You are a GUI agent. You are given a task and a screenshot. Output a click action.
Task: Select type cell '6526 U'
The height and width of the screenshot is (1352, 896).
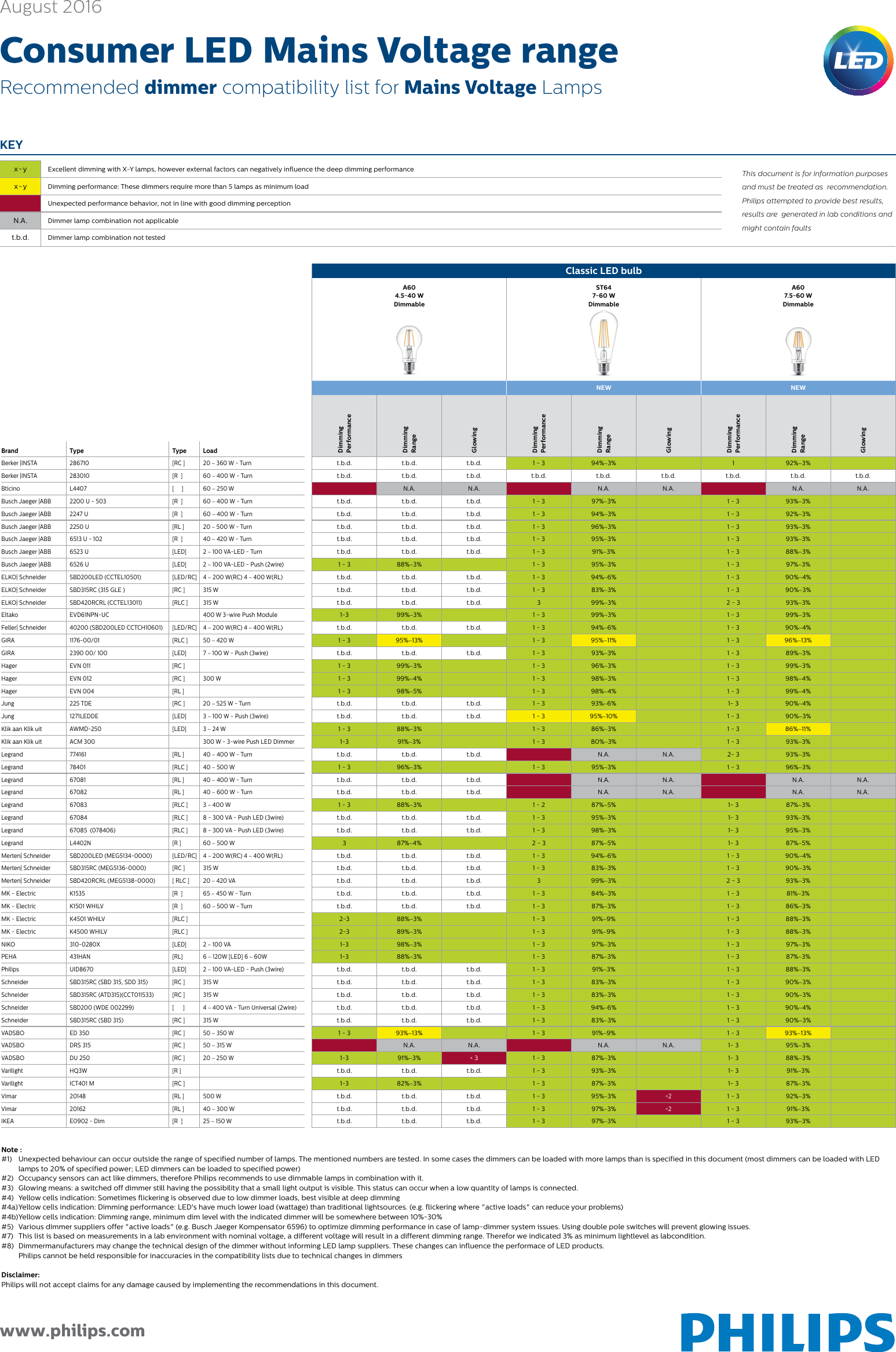point(79,564)
